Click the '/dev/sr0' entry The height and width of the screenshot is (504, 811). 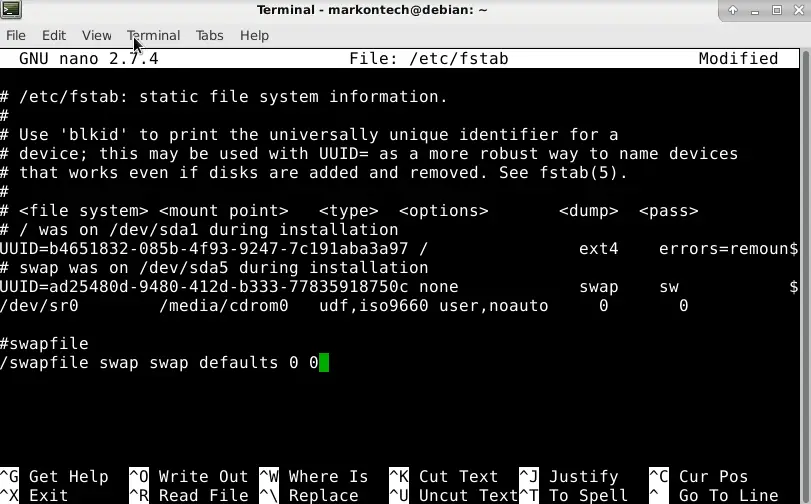(39, 306)
